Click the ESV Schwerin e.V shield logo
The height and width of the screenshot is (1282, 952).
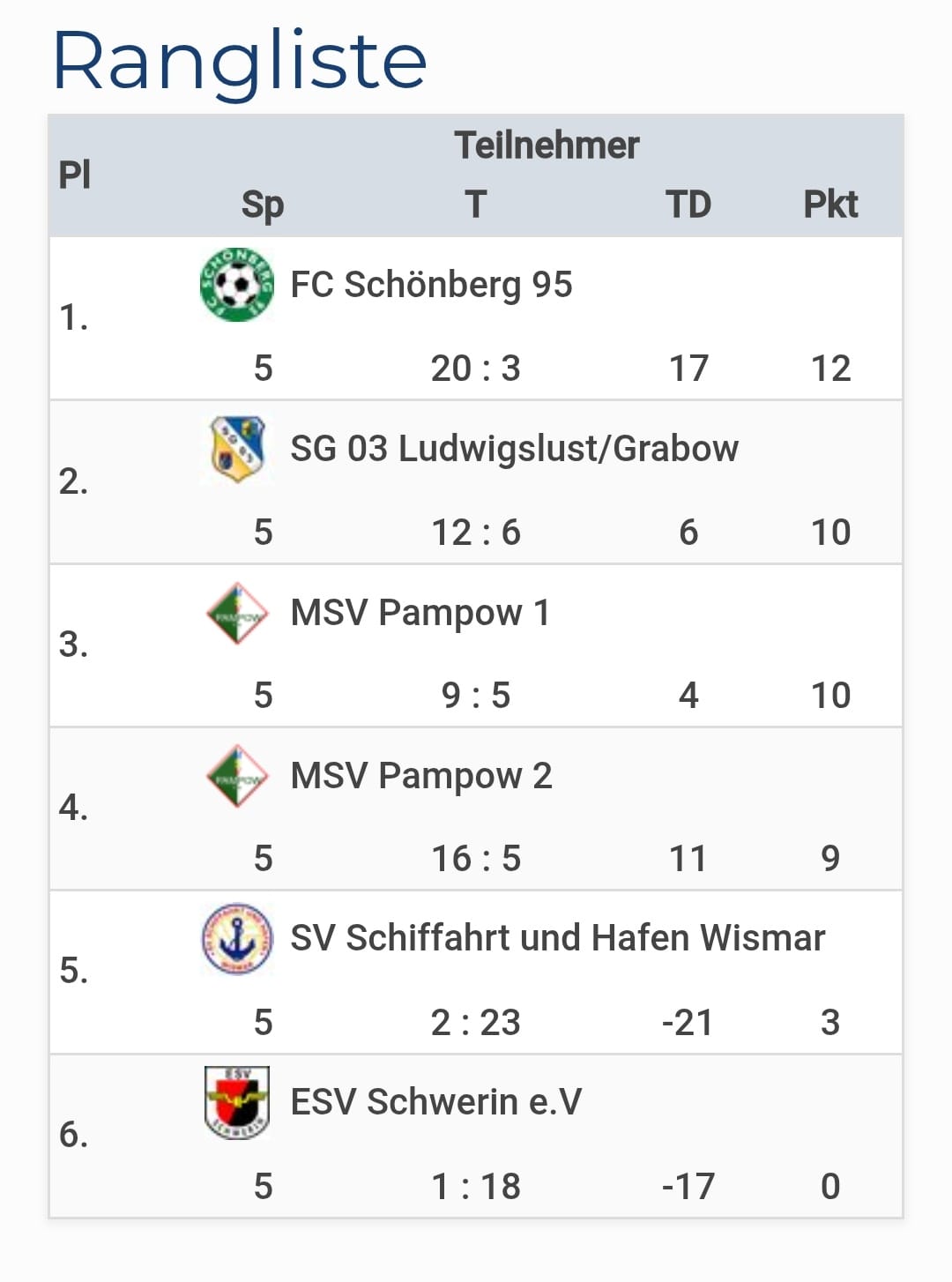[x=236, y=1102]
